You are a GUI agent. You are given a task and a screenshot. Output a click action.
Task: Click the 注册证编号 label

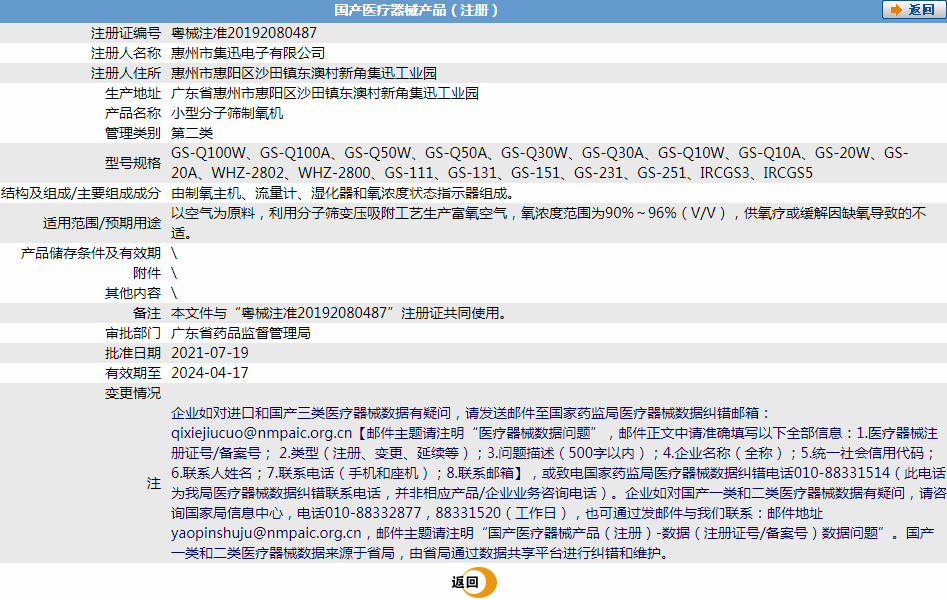pos(126,33)
